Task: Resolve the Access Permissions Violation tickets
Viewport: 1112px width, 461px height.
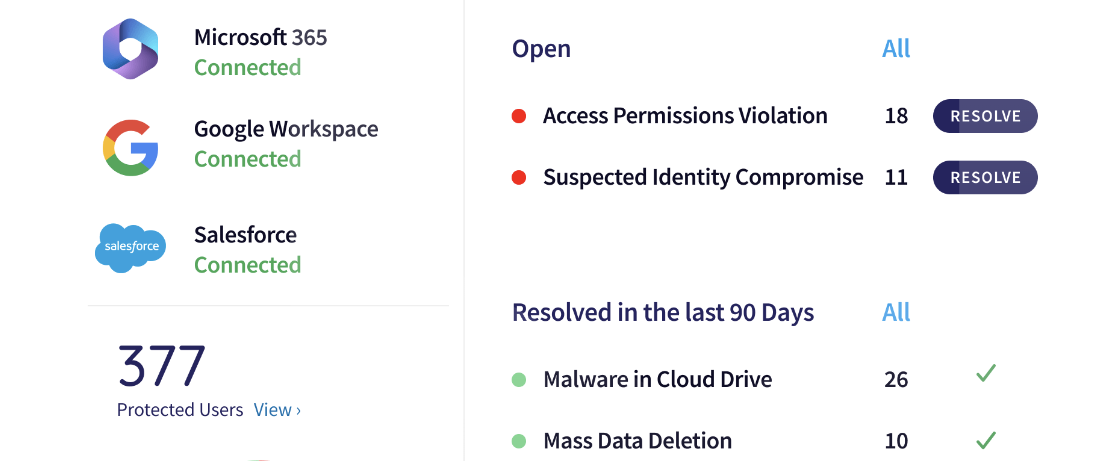Action: (985, 116)
